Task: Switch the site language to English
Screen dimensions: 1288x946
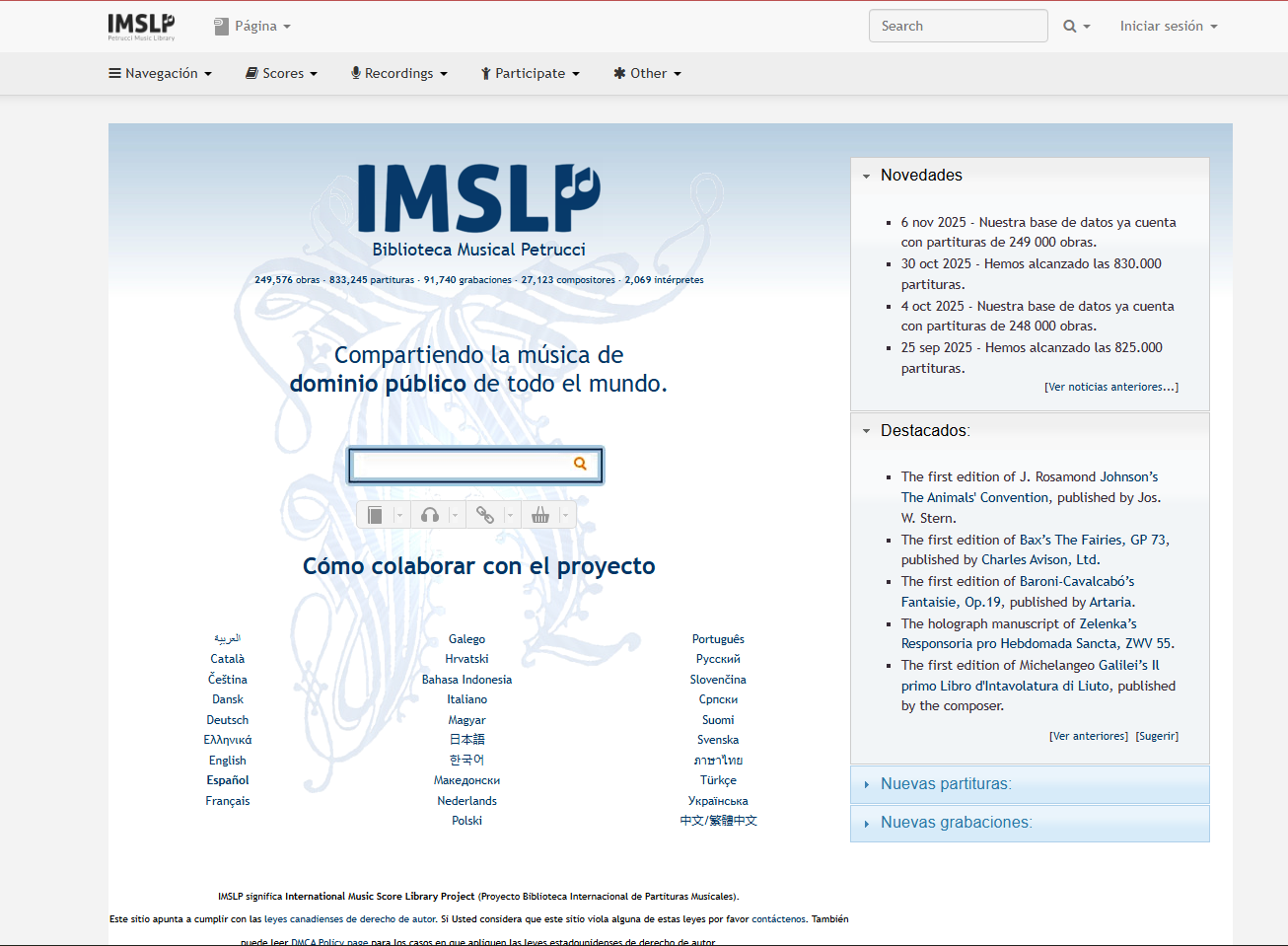Action: pyautogui.click(x=227, y=761)
